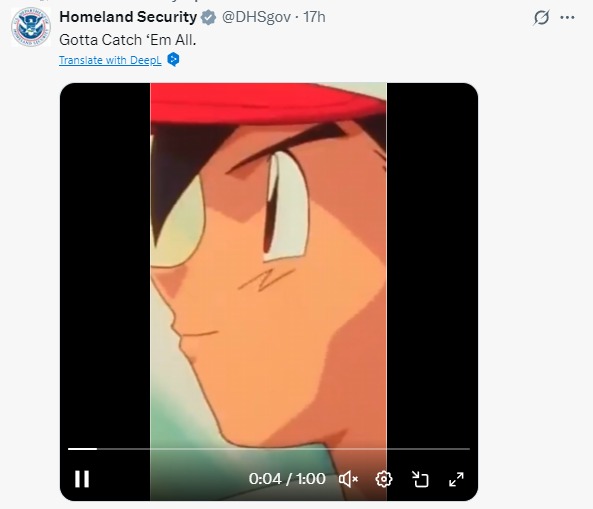593x509 pixels.
Task: Pause the video playback
Action: pyautogui.click(x=82, y=479)
